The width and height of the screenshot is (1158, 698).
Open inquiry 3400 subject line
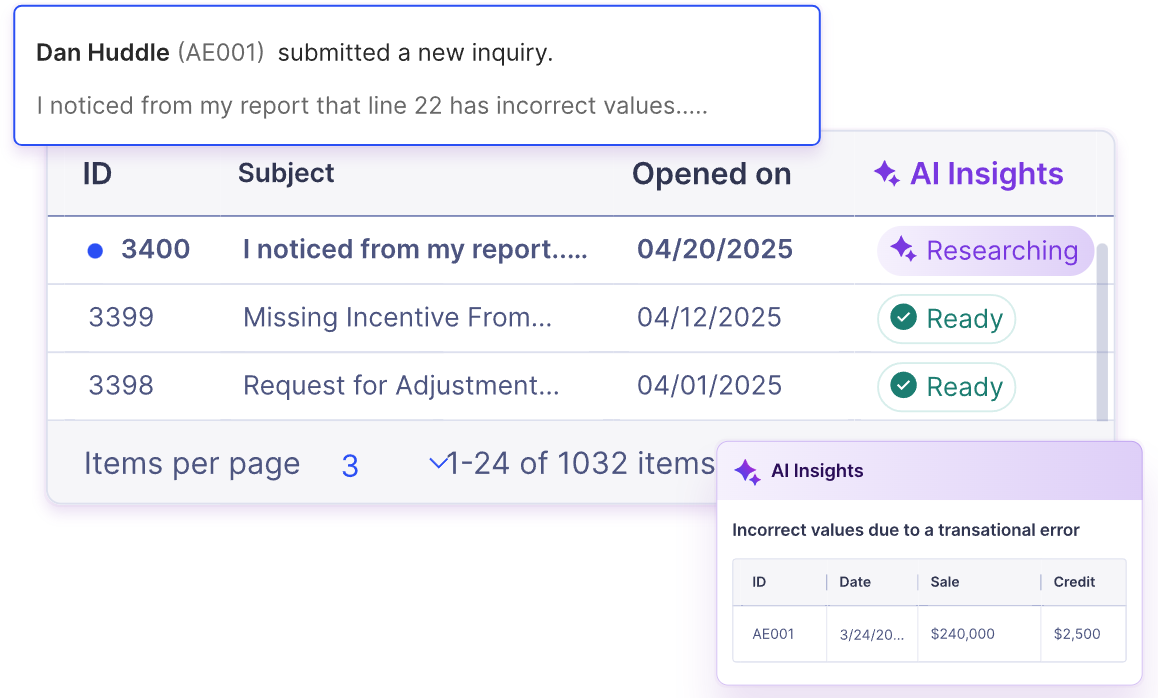click(x=415, y=250)
